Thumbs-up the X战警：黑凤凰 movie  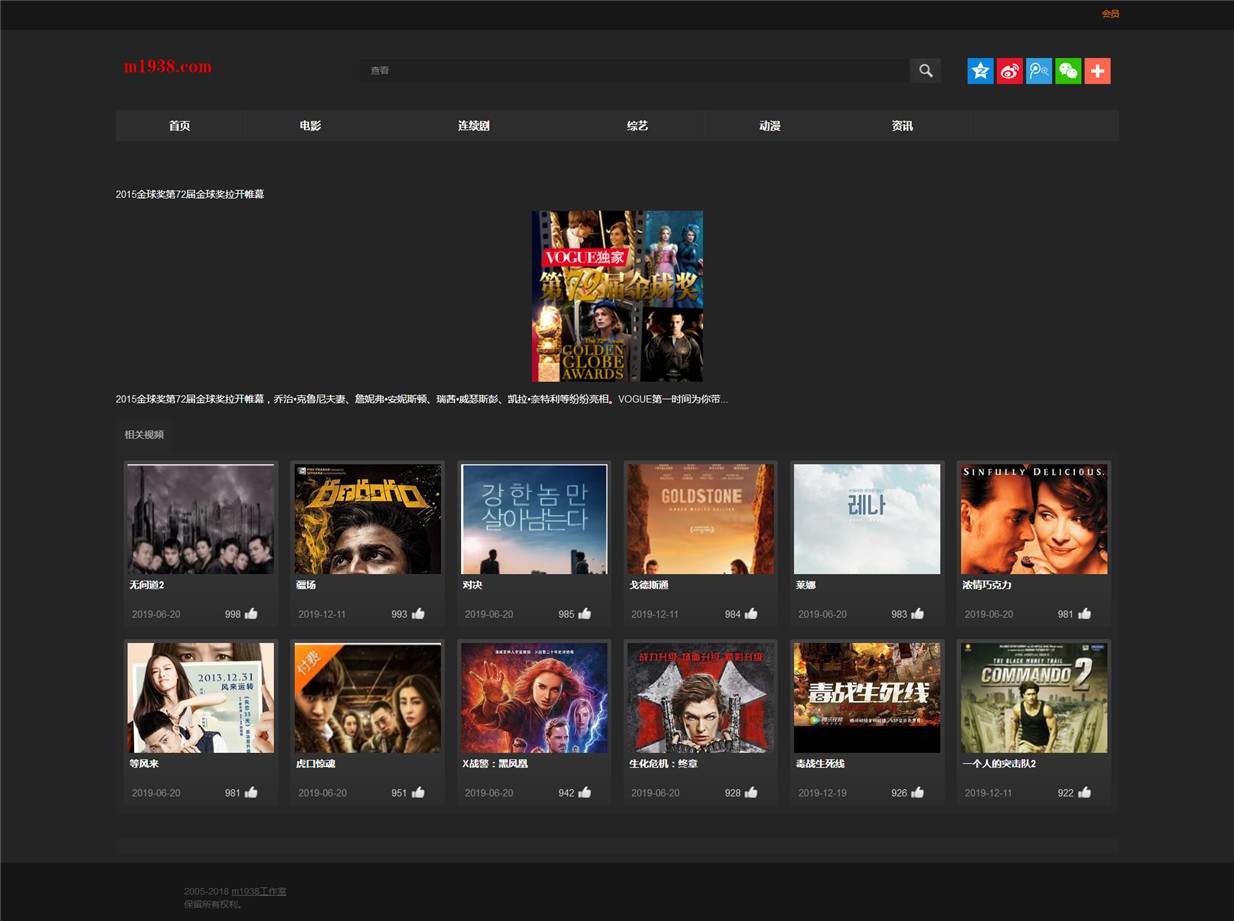[x=584, y=792]
